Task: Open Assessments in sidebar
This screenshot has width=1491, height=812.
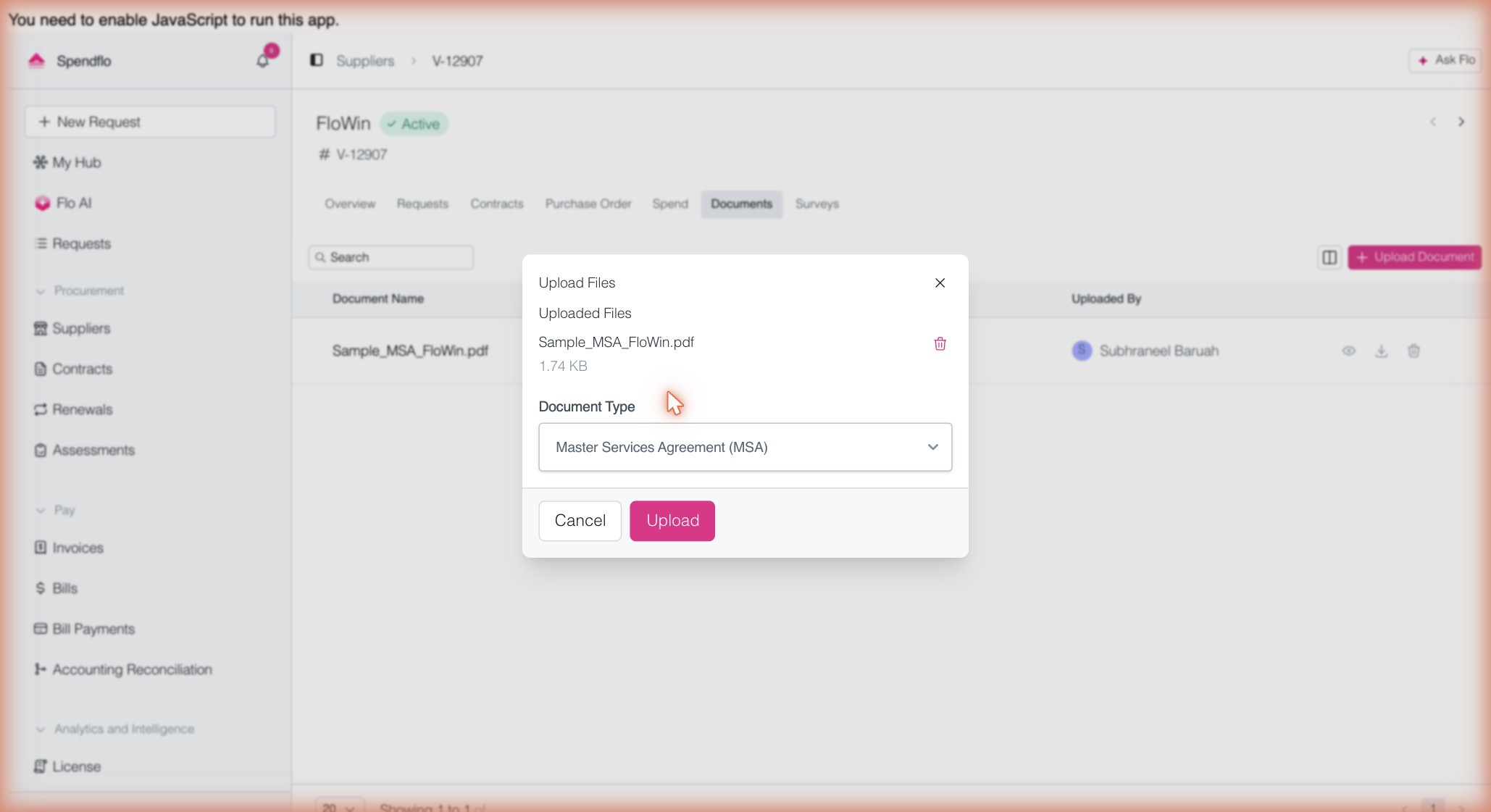Action: click(x=85, y=450)
